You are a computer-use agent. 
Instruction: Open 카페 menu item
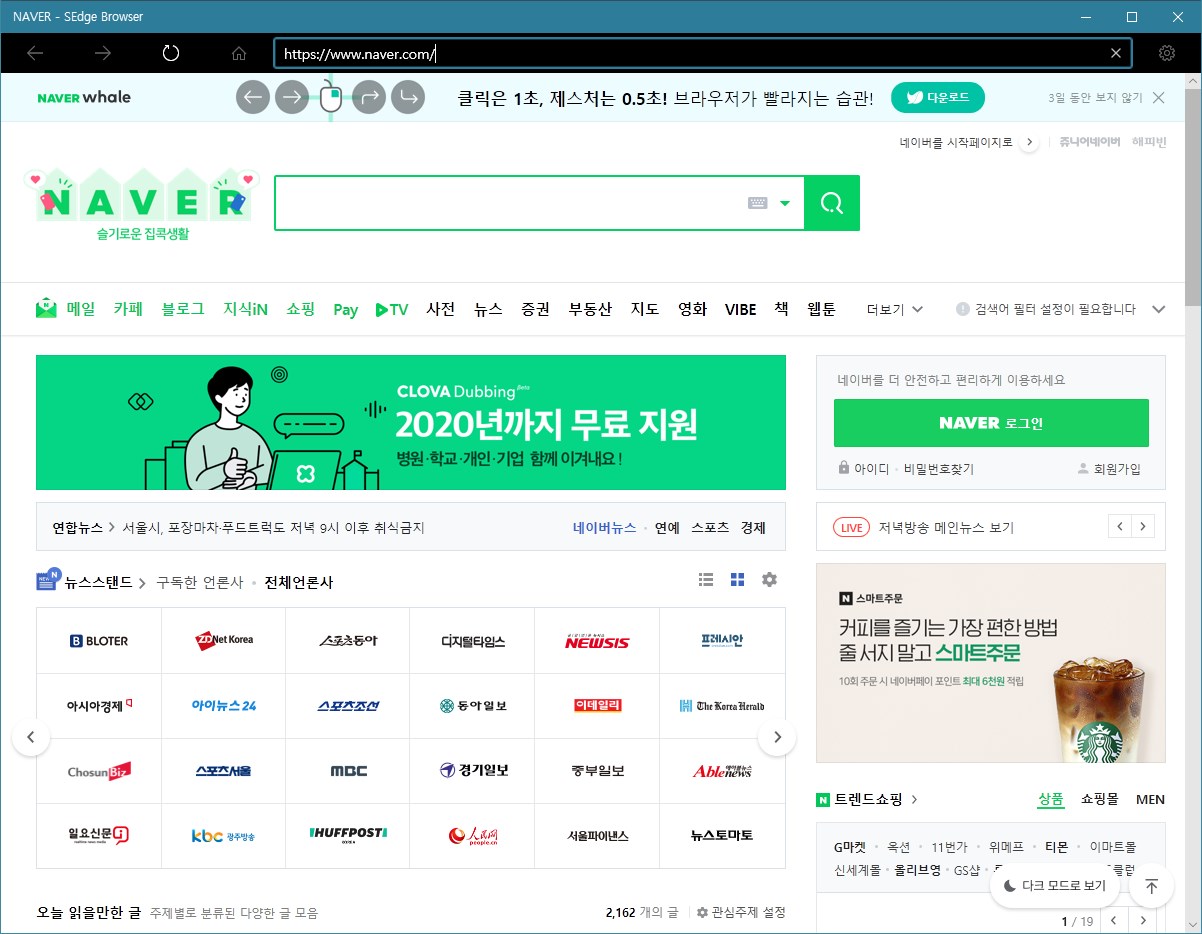[128, 309]
